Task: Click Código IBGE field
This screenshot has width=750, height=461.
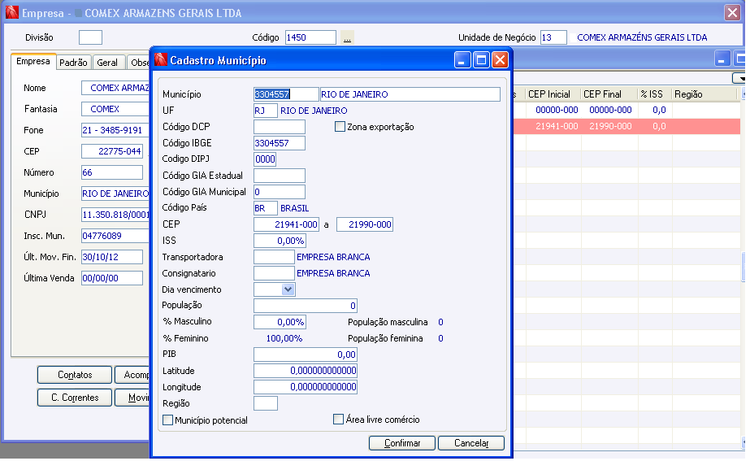Action: (x=279, y=143)
